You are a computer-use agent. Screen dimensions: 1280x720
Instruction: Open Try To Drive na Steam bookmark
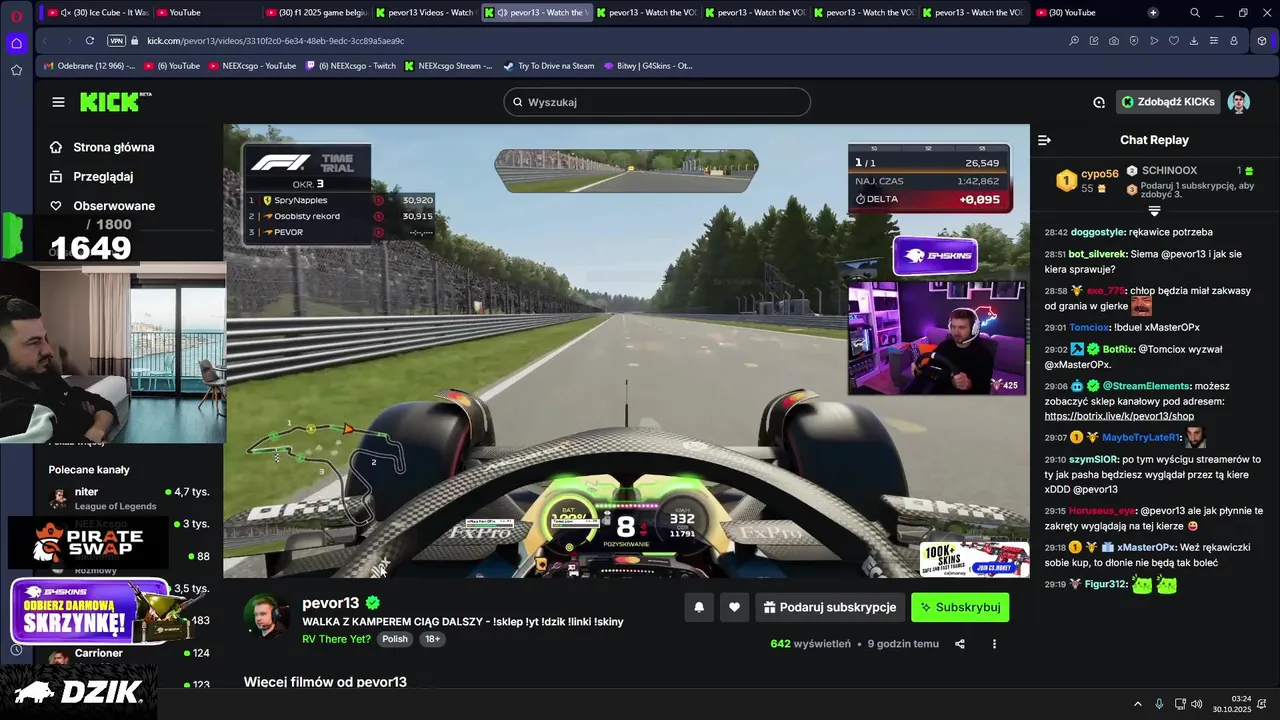pyautogui.click(x=549, y=66)
